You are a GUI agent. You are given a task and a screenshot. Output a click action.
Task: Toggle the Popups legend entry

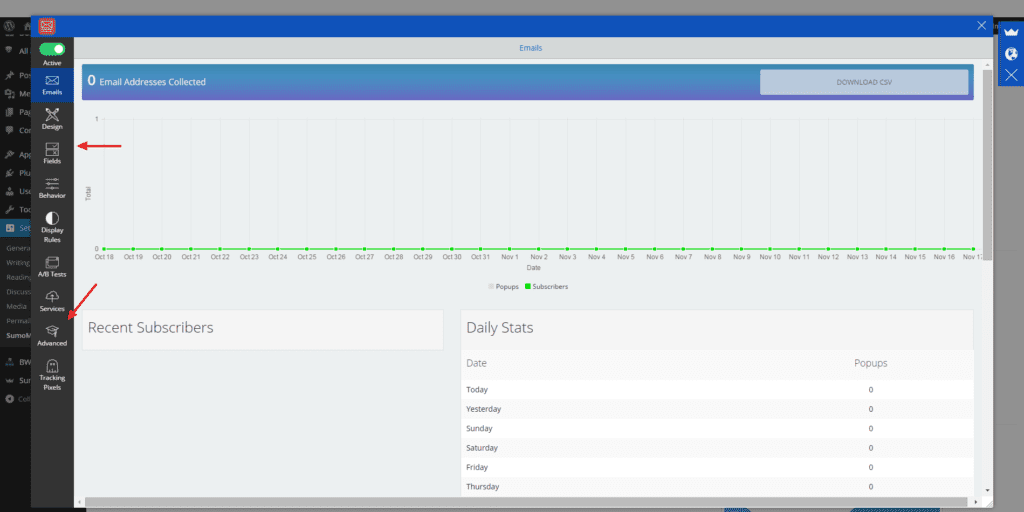tap(503, 286)
